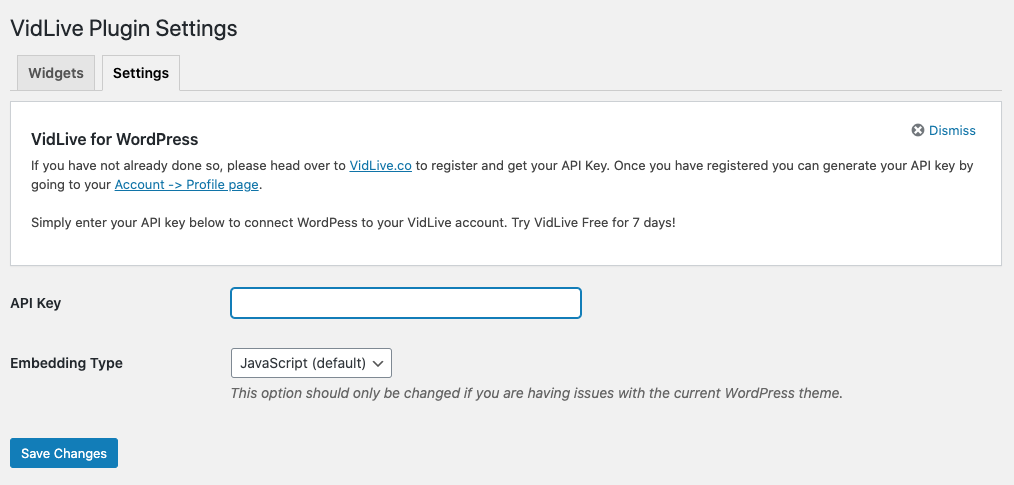Switch to the Widgets tab

[x=56, y=73]
